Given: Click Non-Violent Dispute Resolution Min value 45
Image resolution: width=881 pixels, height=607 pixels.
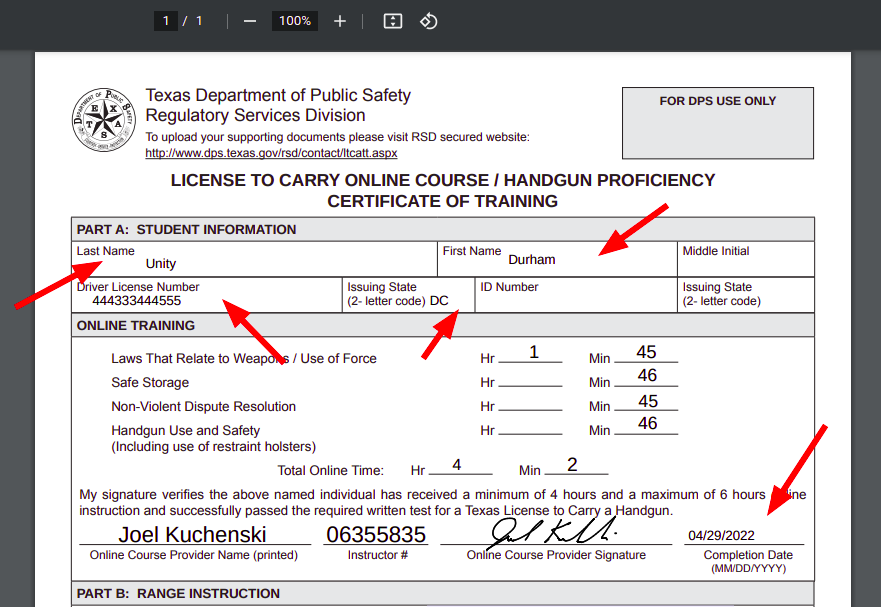Looking at the screenshot, I should tap(647, 401).
